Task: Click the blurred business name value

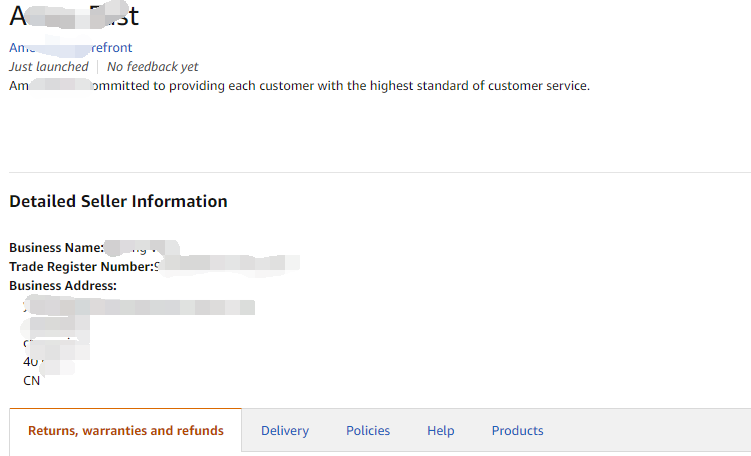Action: [140, 247]
